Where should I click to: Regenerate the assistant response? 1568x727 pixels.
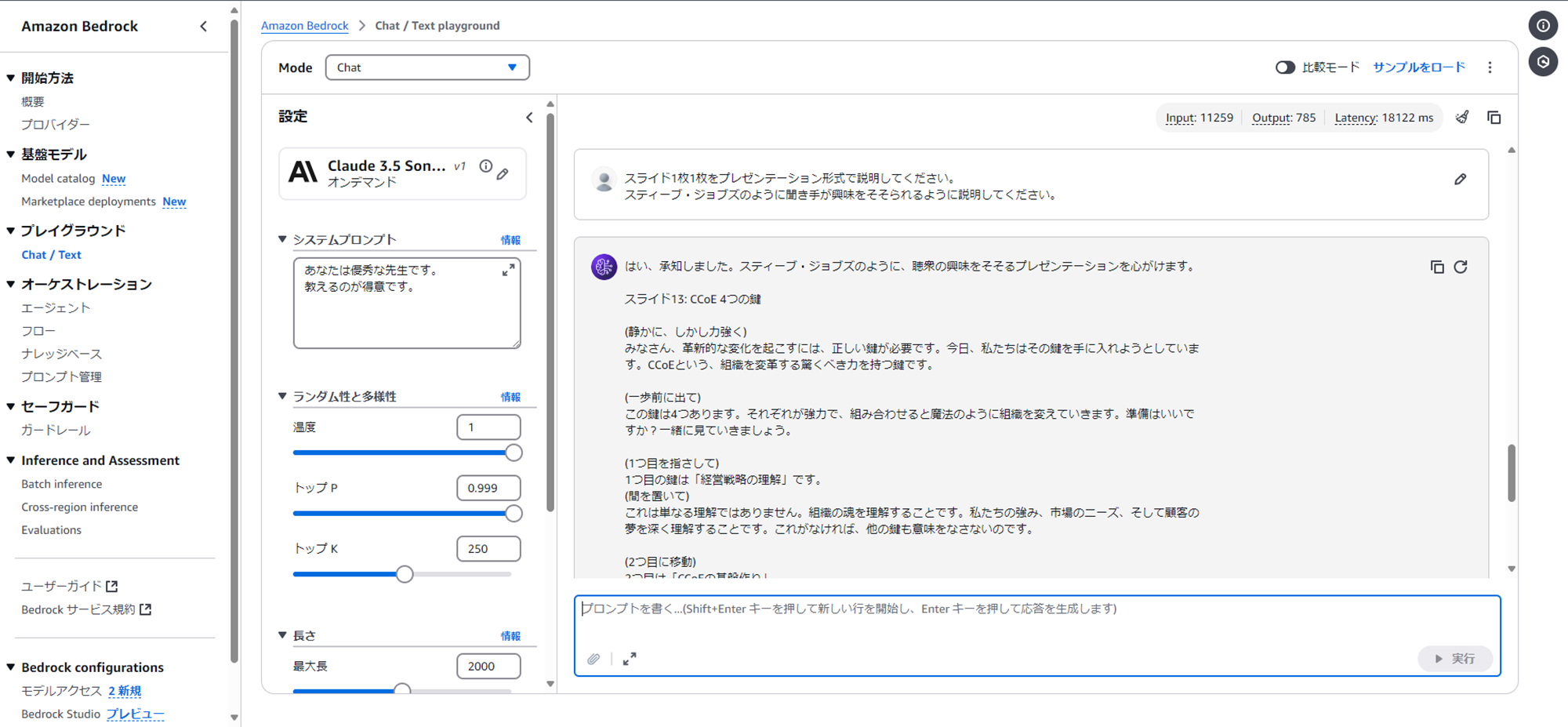(x=1461, y=267)
